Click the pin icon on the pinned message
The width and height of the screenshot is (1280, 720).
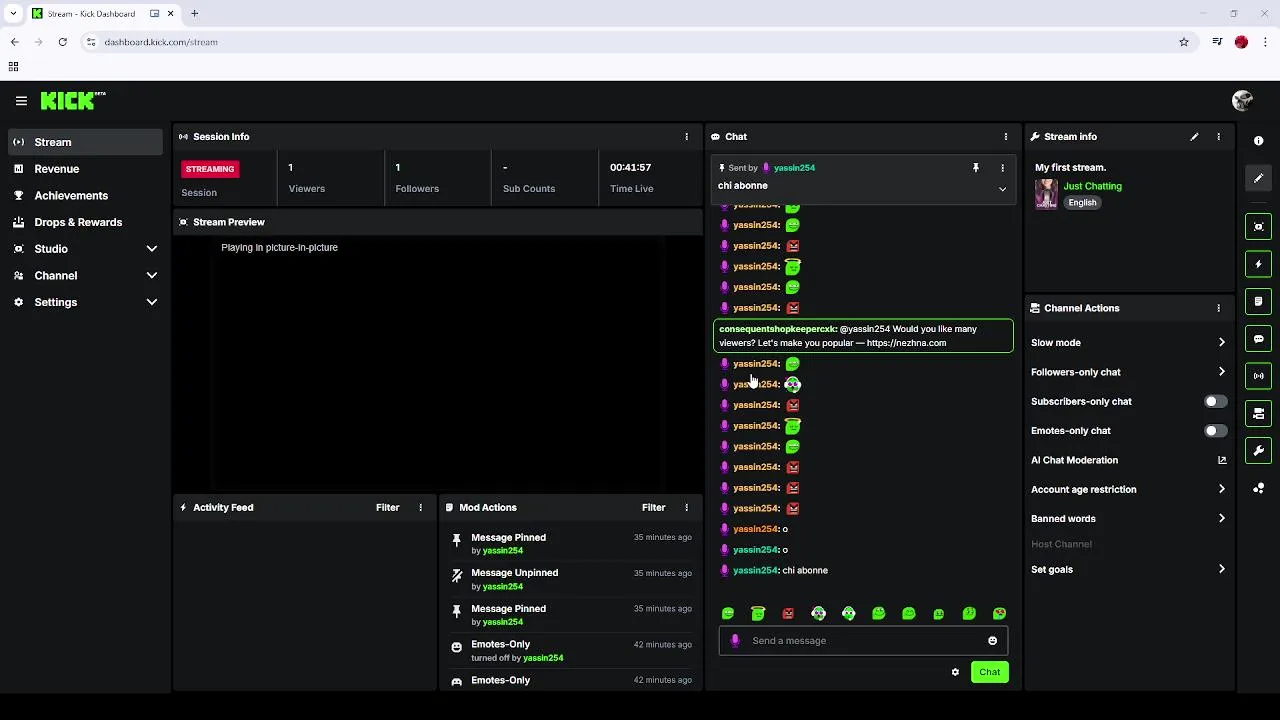point(976,168)
